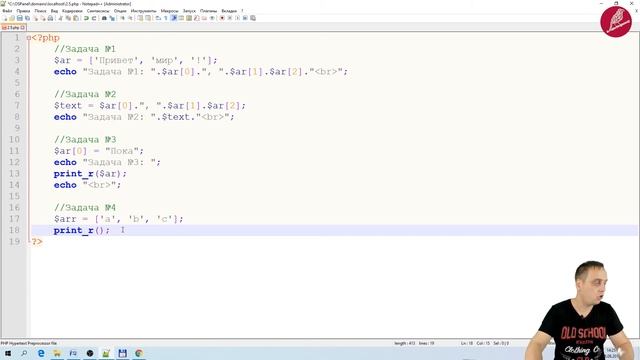Click the New file toolbar icon
Screen dimensions: 640x360
click(x=5, y=18)
